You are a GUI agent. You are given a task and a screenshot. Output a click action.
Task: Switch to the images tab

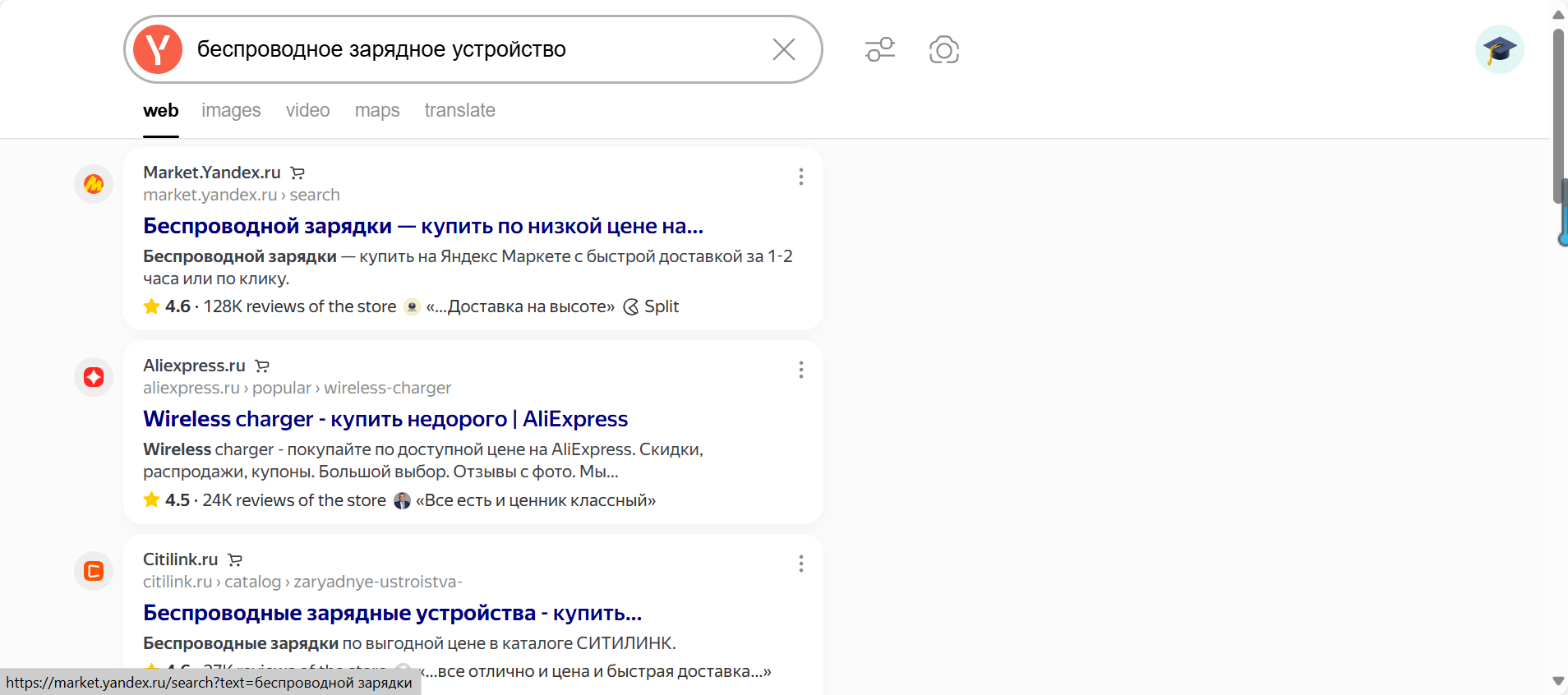click(231, 110)
